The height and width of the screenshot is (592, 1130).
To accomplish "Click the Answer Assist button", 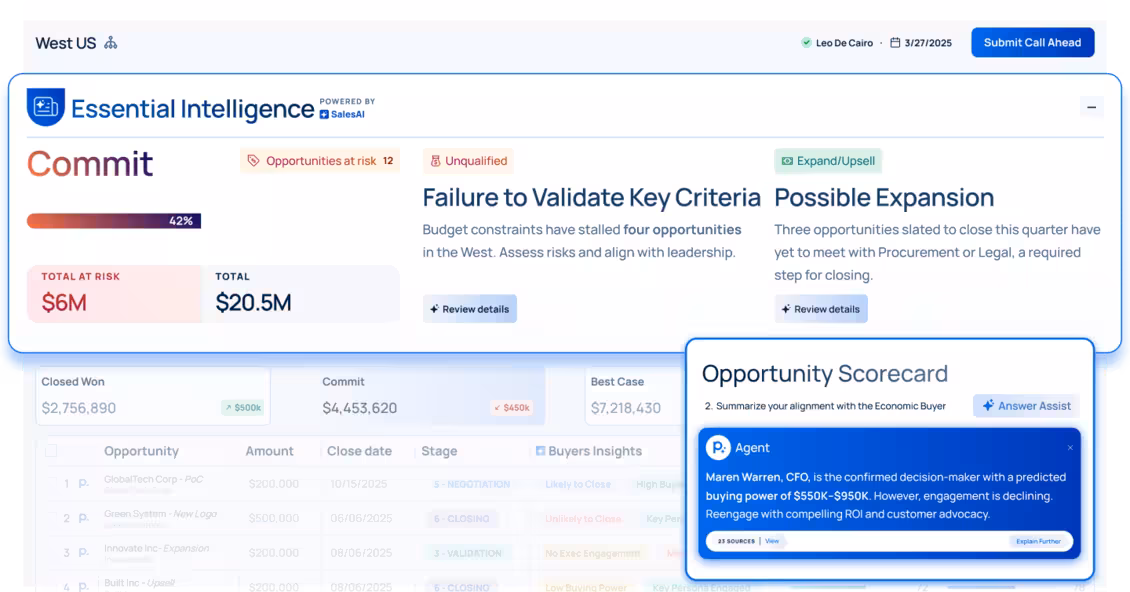I will point(1026,406).
